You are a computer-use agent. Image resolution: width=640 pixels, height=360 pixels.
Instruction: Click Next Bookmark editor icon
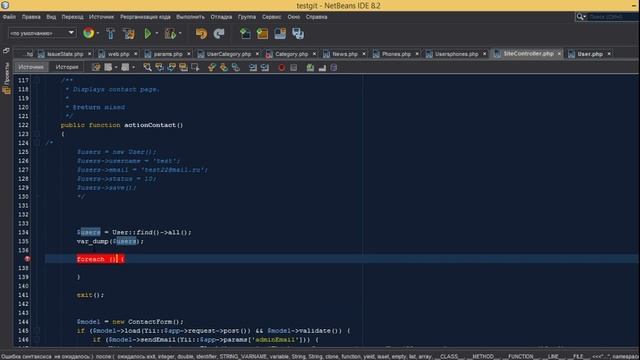point(224,67)
